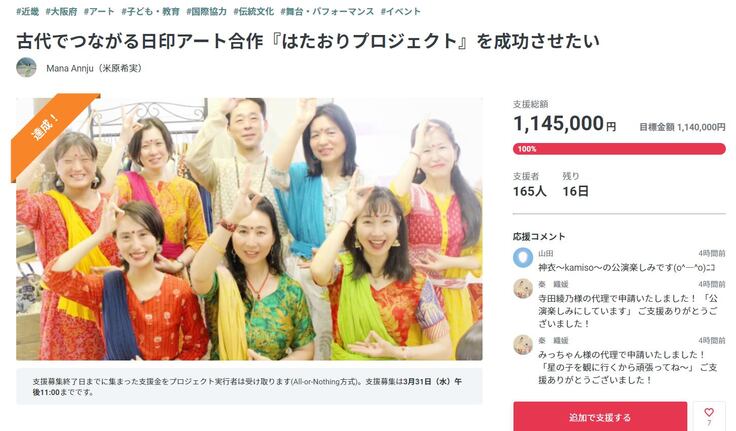Click the 応援コメント section heading

tap(539, 236)
